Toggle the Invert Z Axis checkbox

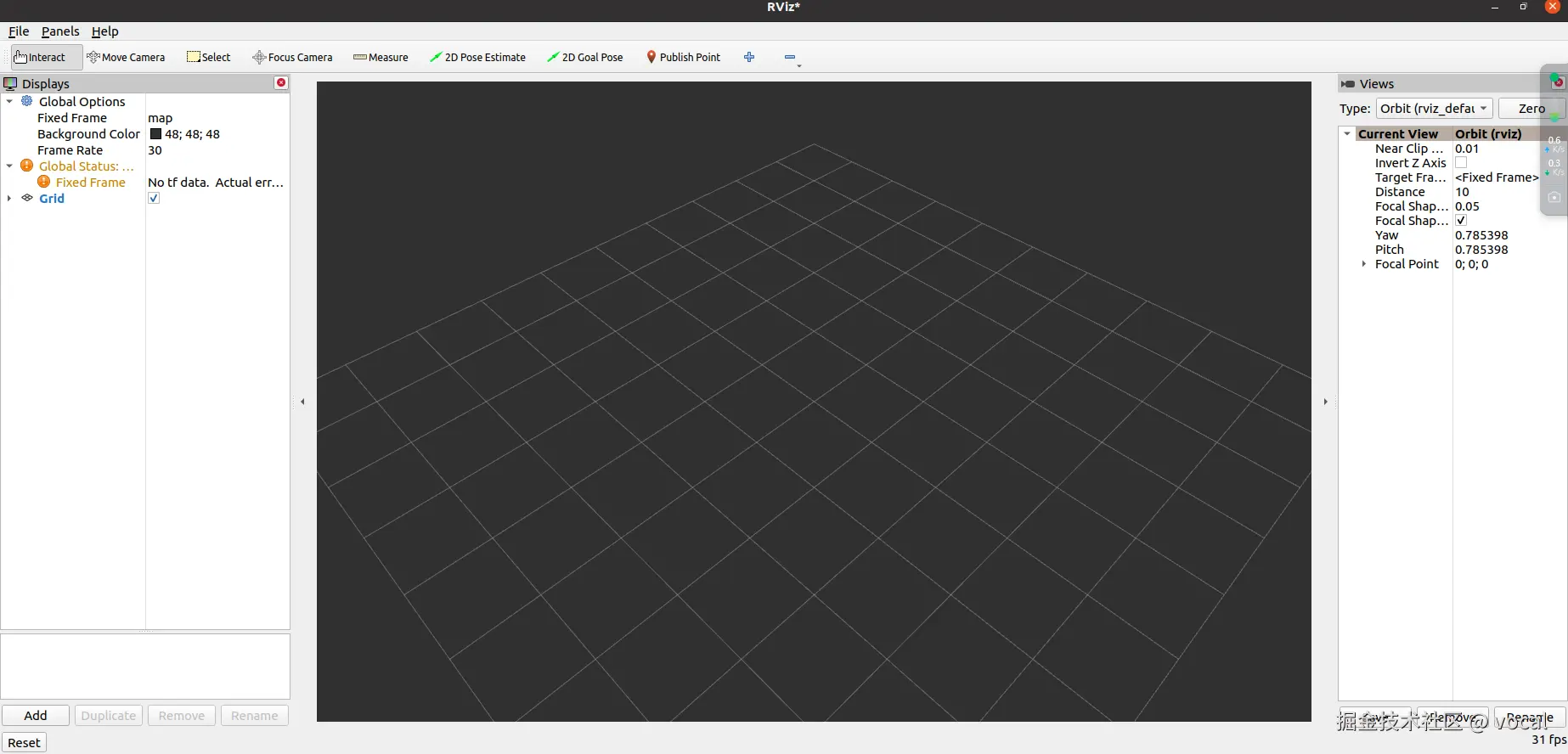click(1461, 162)
